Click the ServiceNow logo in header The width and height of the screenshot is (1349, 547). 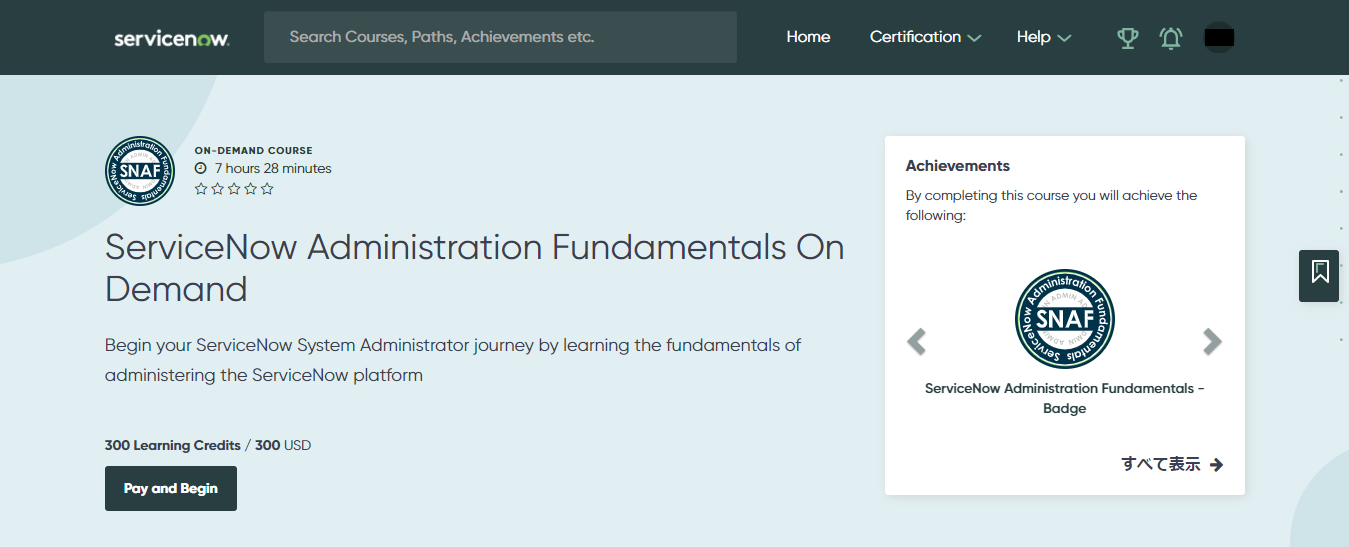point(171,38)
